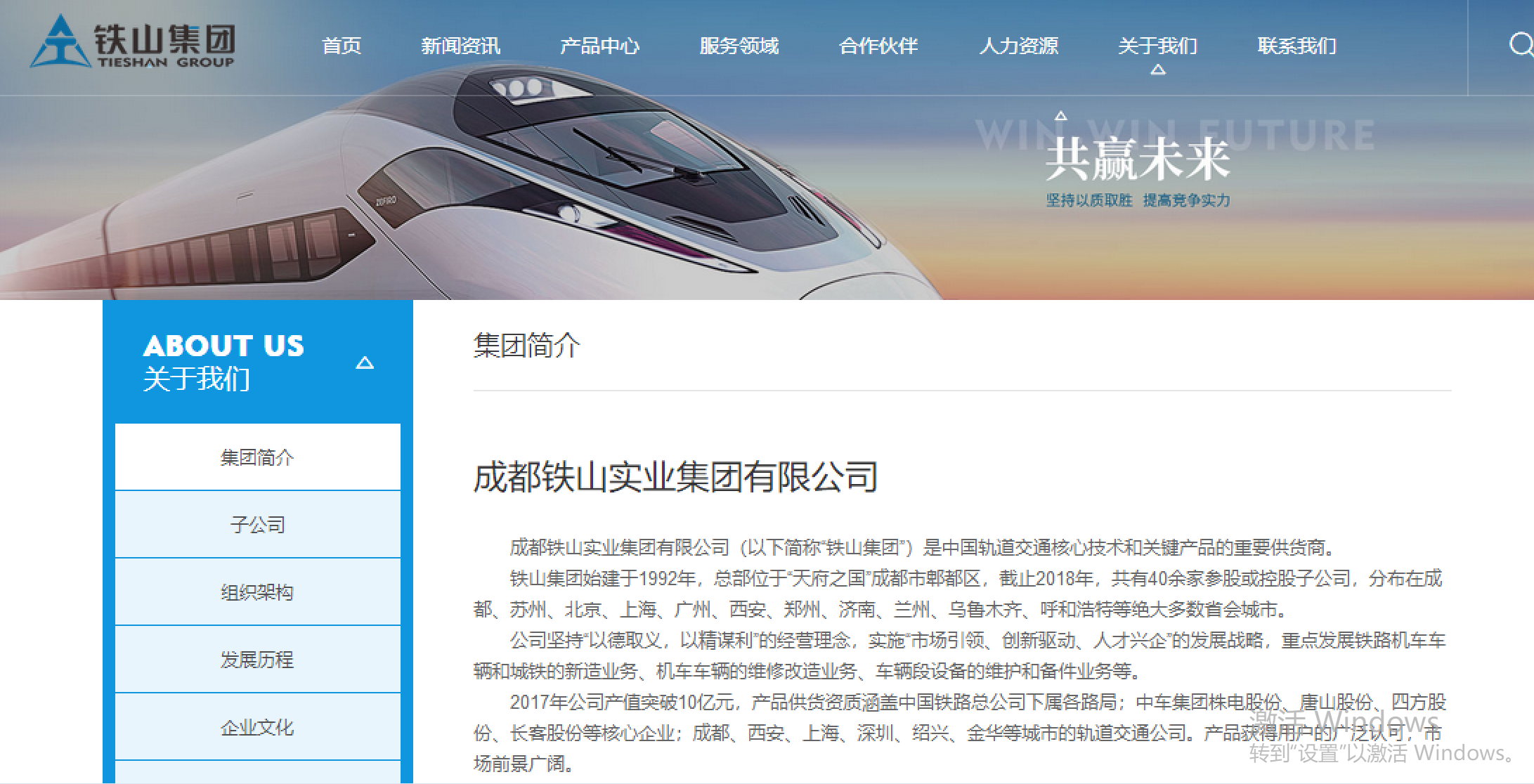This screenshot has height=784, width=1534.
Task: Click 关于我们 in the top menu
Action: pyautogui.click(x=1157, y=46)
